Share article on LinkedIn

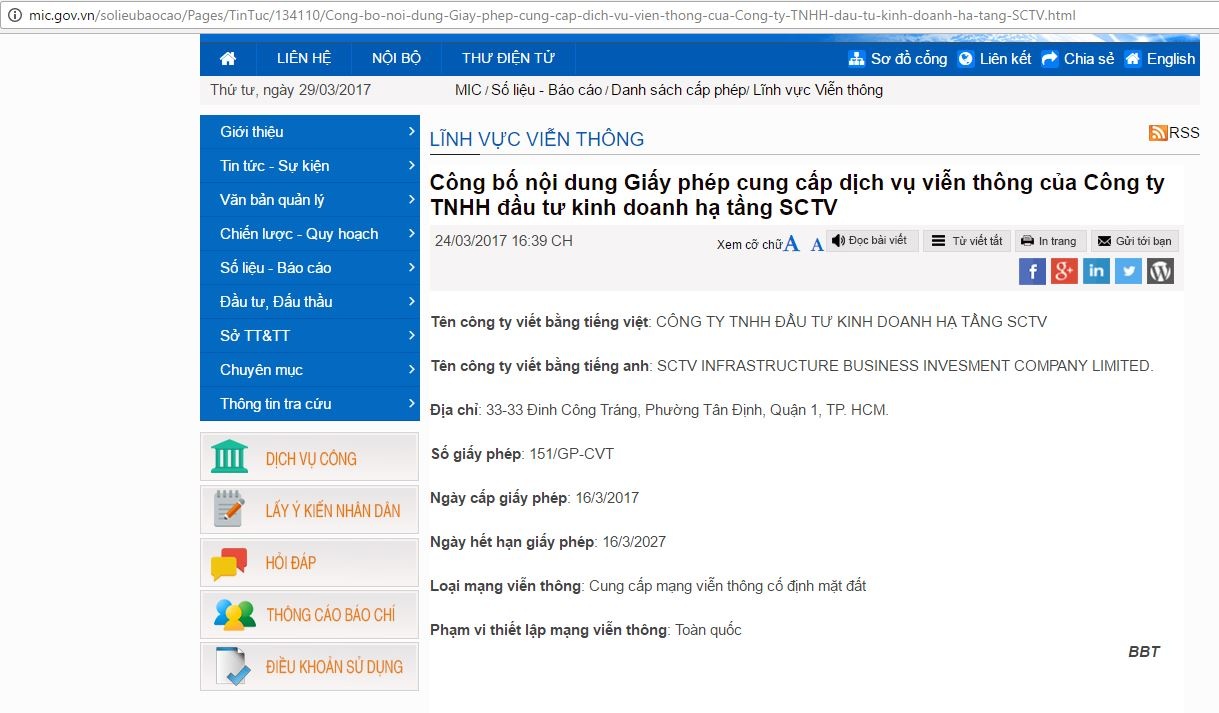pos(1096,271)
